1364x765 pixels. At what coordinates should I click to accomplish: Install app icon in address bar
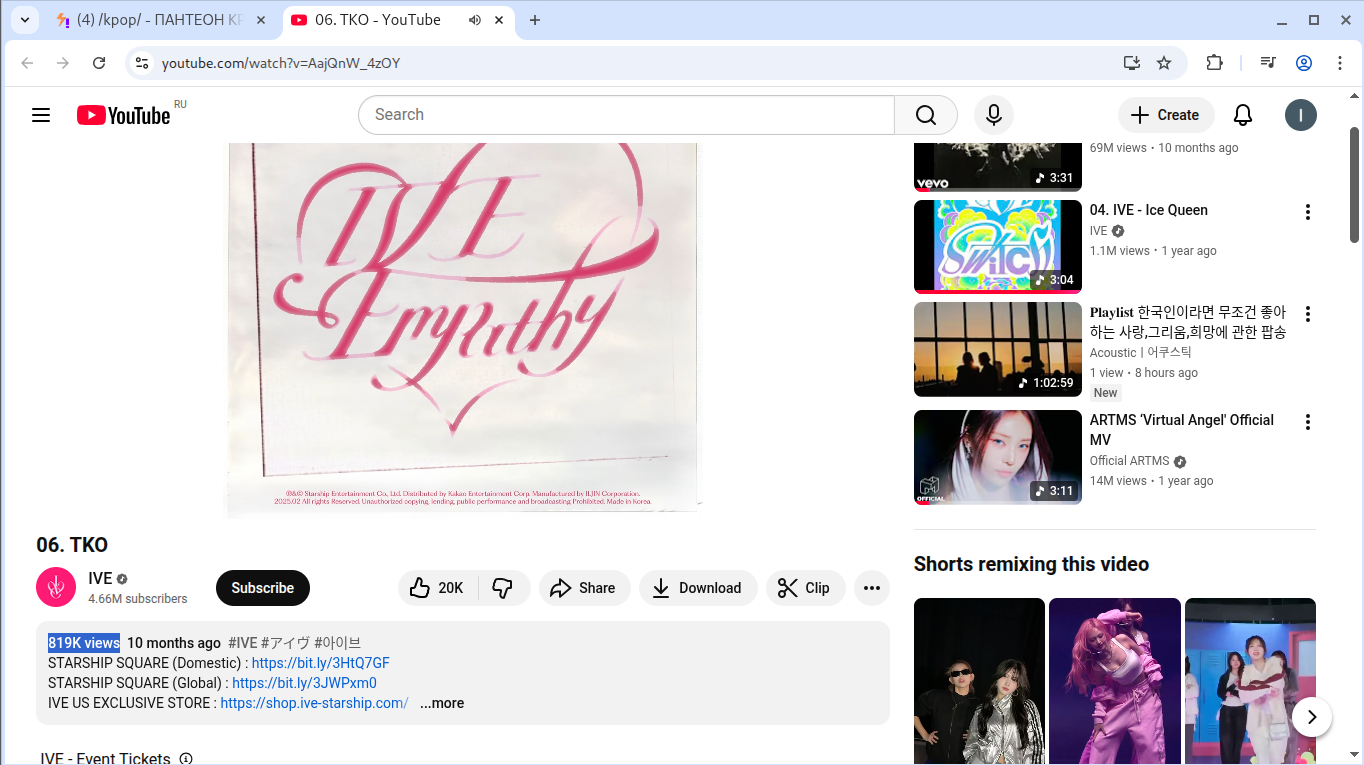pos(1131,63)
